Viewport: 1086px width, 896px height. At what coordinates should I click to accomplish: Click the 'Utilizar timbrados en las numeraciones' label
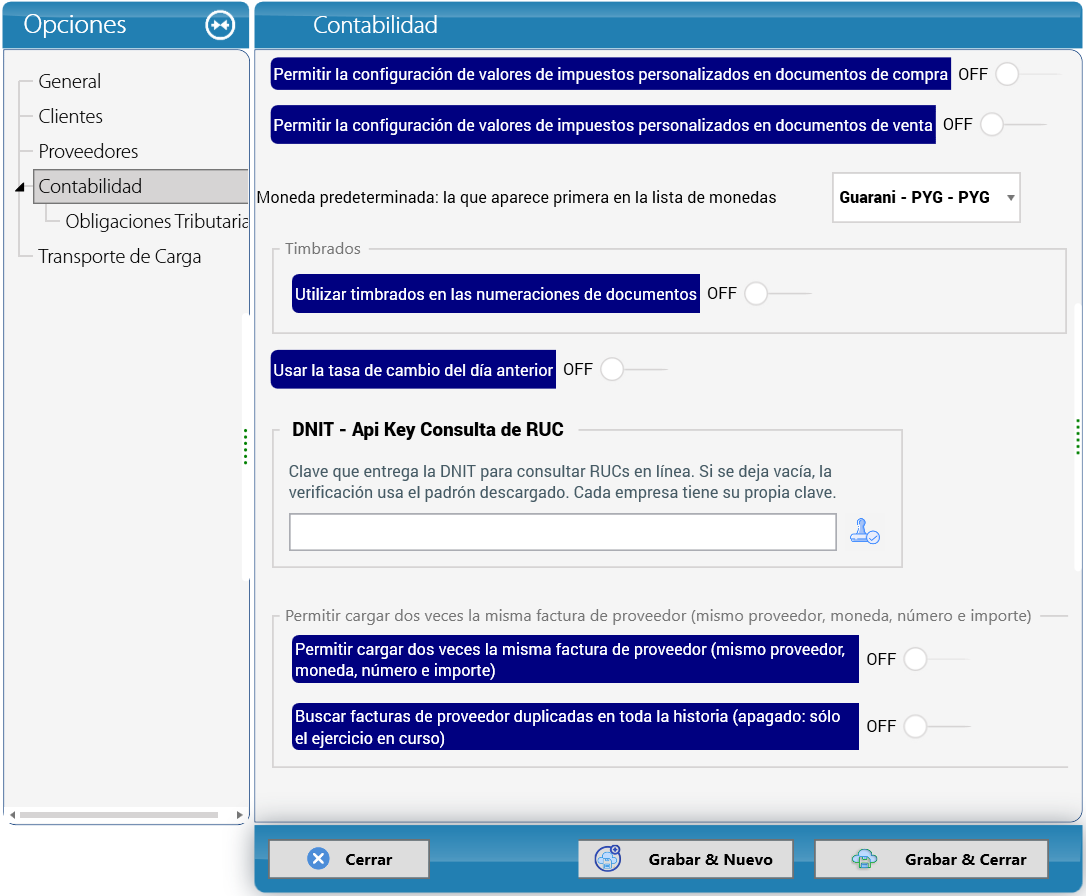[496, 294]
